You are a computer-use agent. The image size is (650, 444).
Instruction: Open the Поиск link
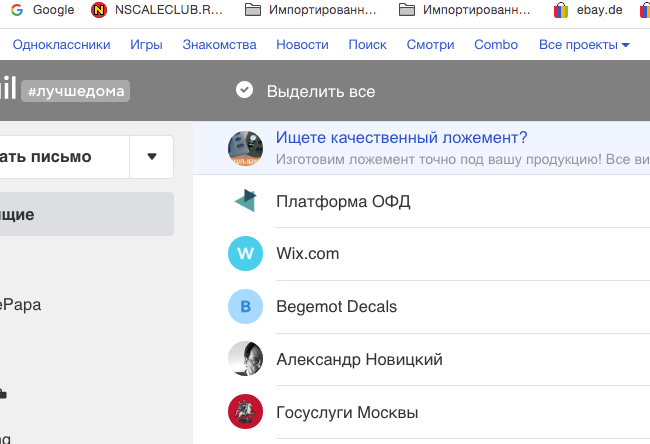[367, 44]
